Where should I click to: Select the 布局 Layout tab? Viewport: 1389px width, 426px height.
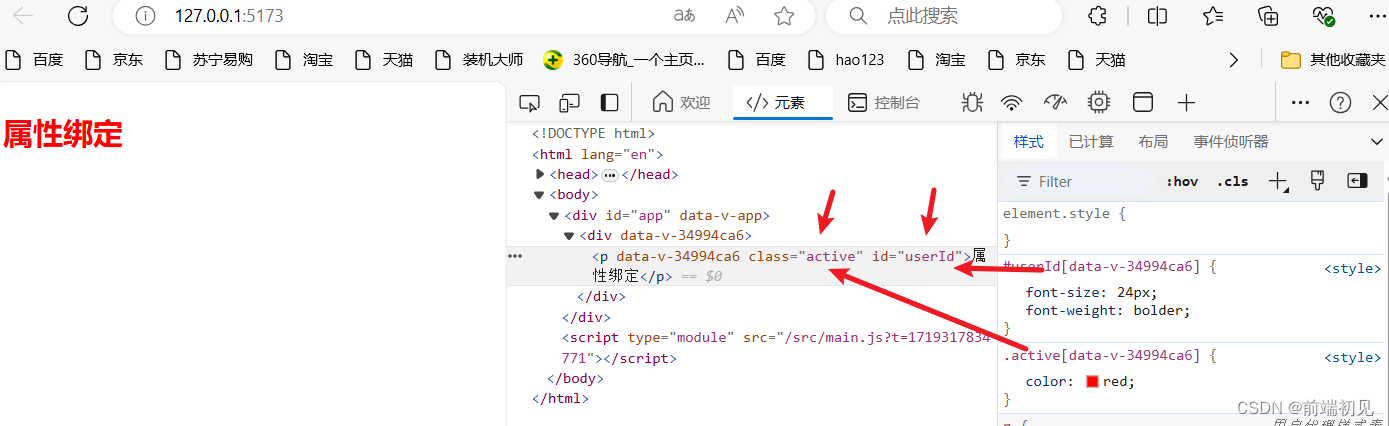[x=1153, y=142]
